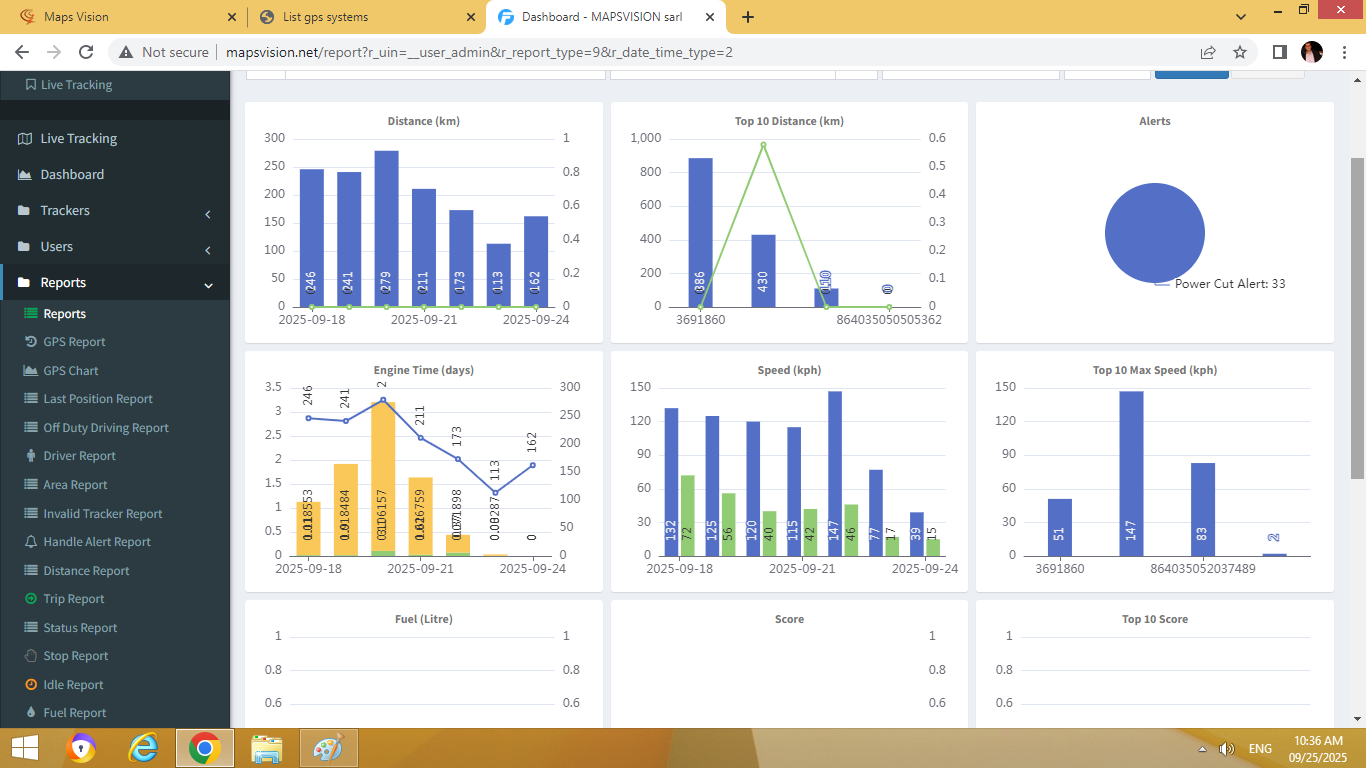Image resolution: width=1366 pixels, height=768 pixels.
Task: Expand the Trackers submenu
Action: [x=207, y=212]
